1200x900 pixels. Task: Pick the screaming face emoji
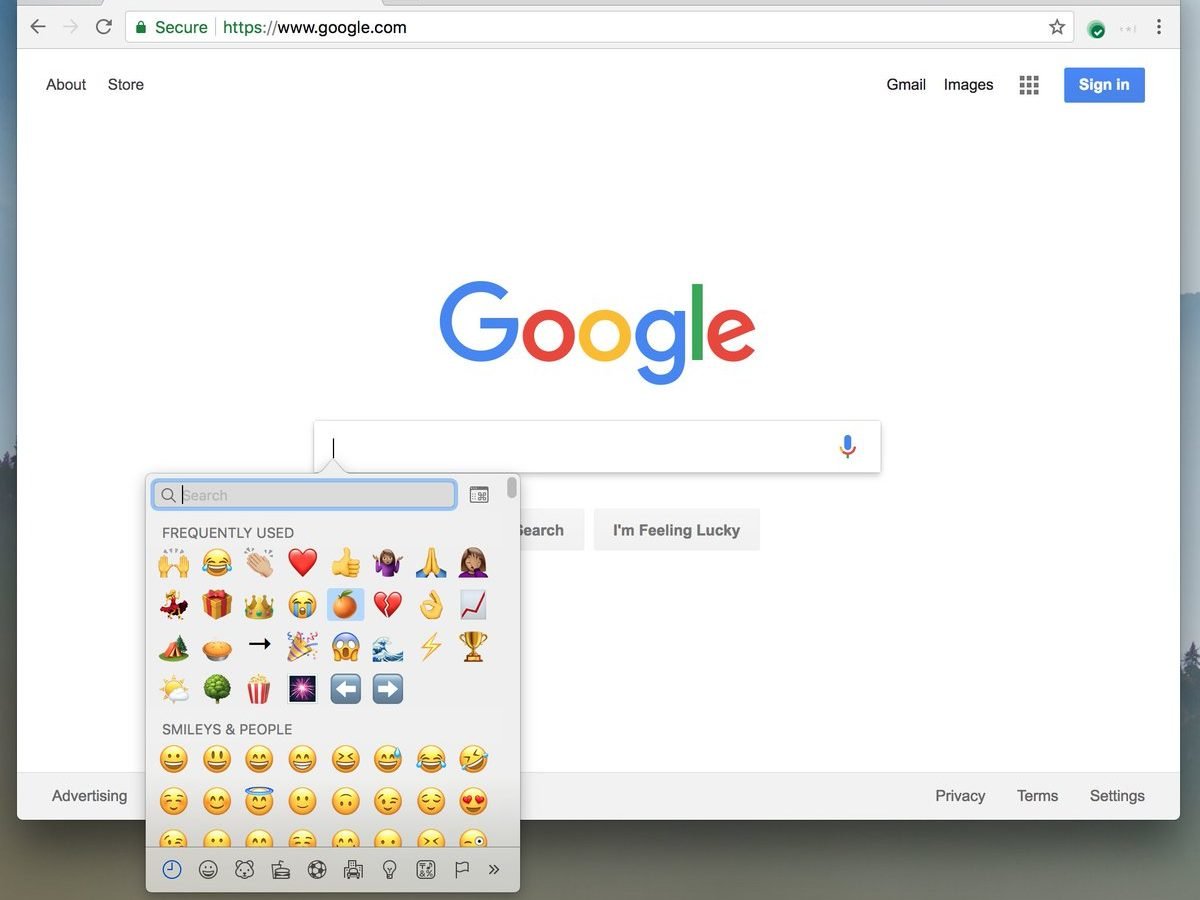click(345, 647)
